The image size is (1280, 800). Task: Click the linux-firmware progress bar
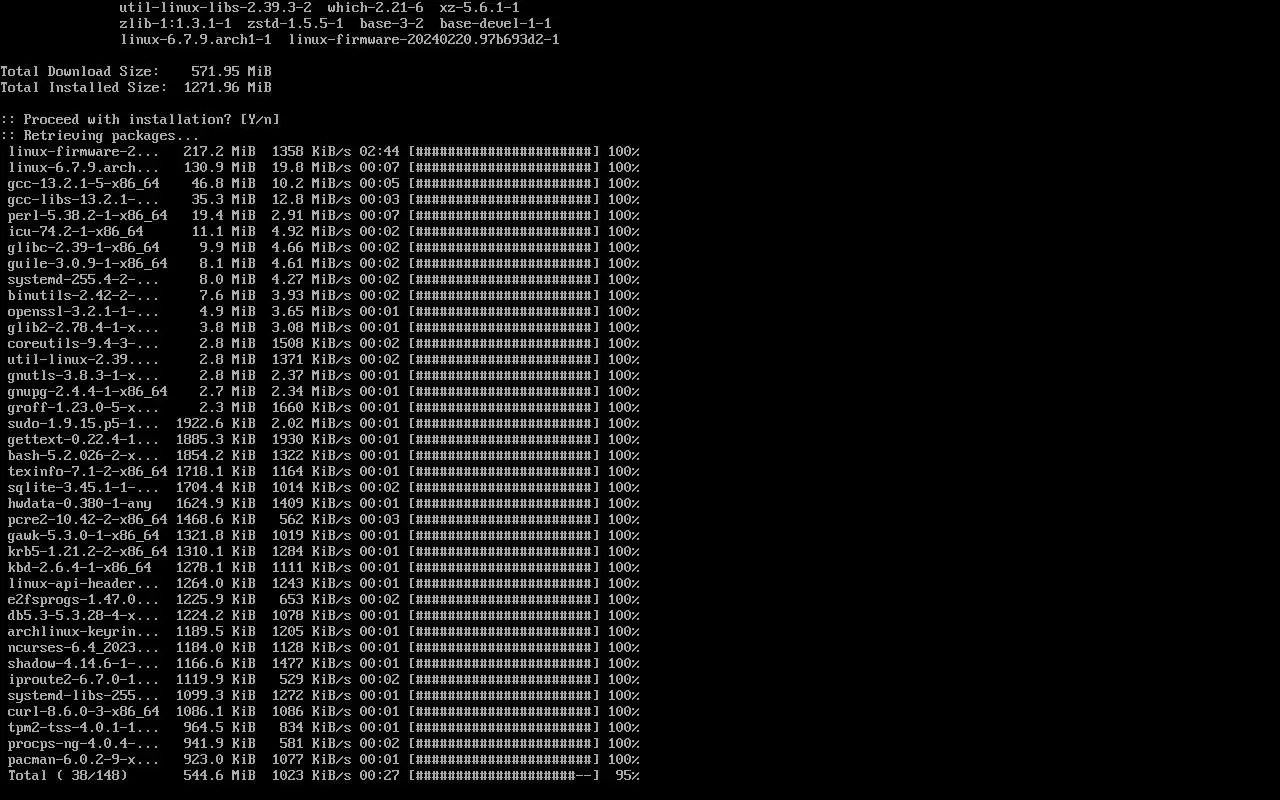tap(504, 152)
